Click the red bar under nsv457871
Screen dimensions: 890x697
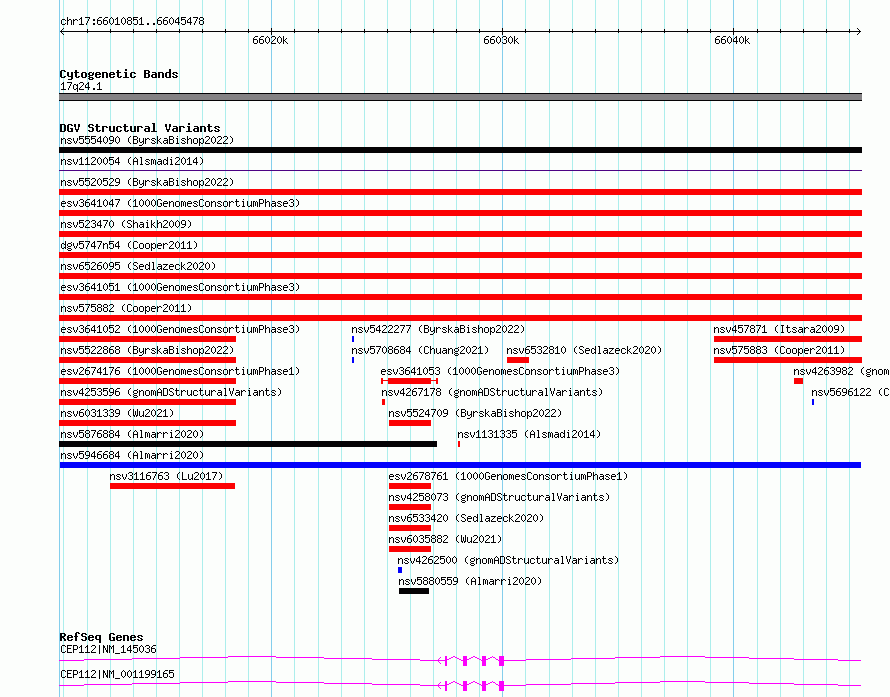click(788, 339)
